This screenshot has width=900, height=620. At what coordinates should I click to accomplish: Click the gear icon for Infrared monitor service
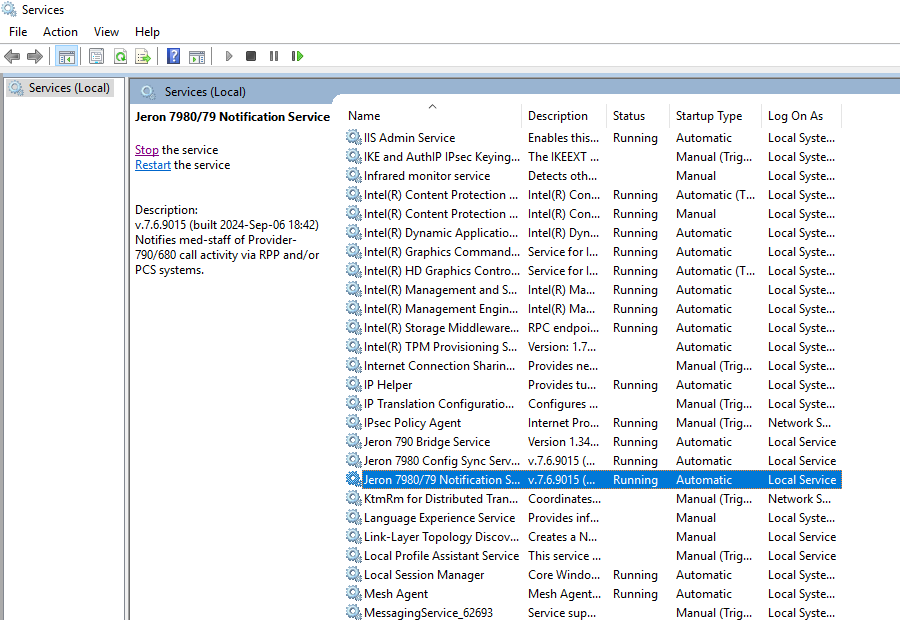click(354, 175)
